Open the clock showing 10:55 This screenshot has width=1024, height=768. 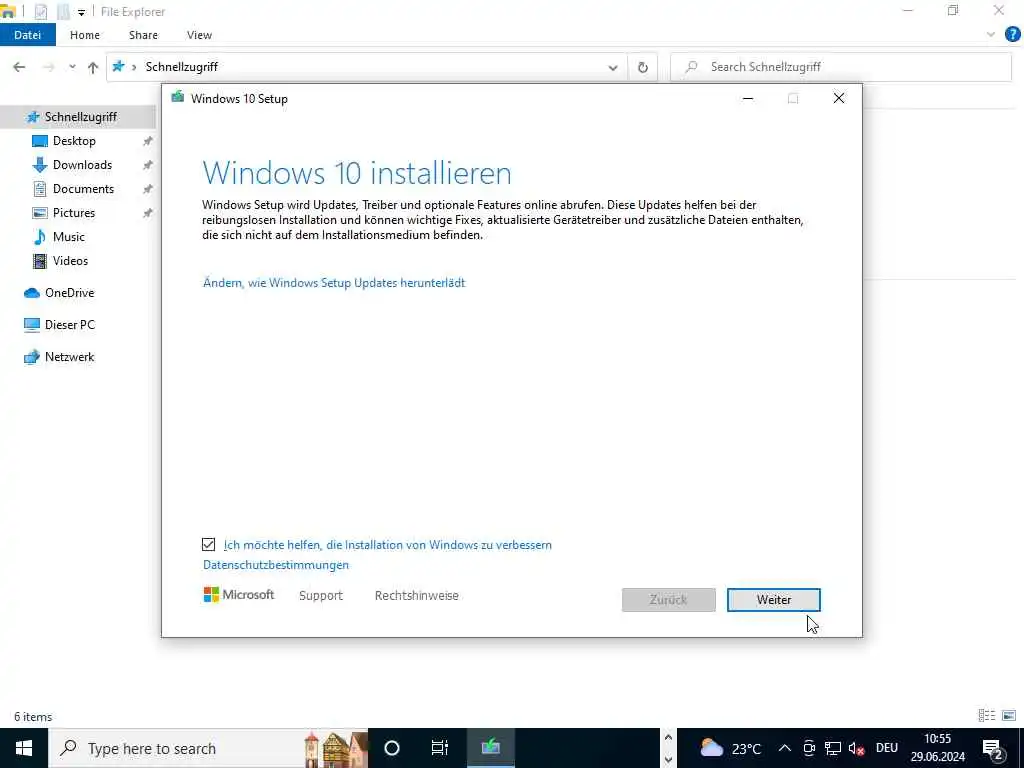[938, 748]
